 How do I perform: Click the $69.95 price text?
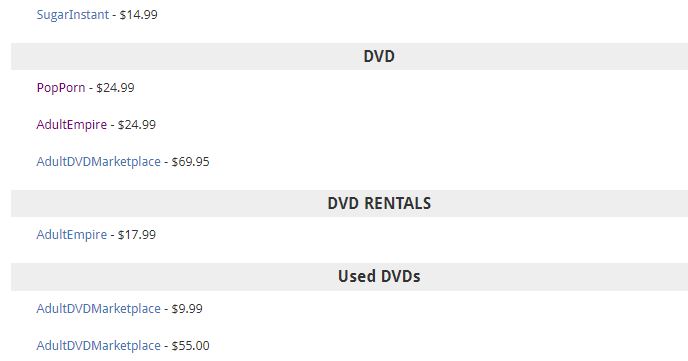pyautogui.click(x=190, y=161)
